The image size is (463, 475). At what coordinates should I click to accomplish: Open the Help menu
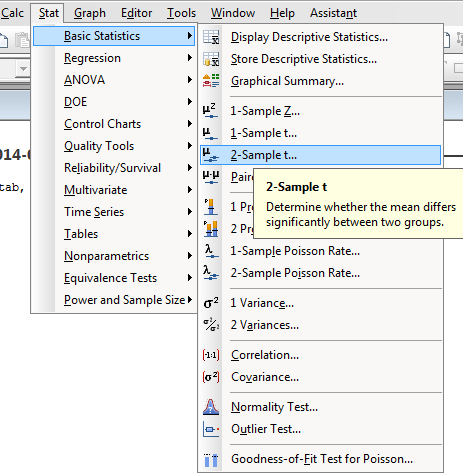coord(282,13)
